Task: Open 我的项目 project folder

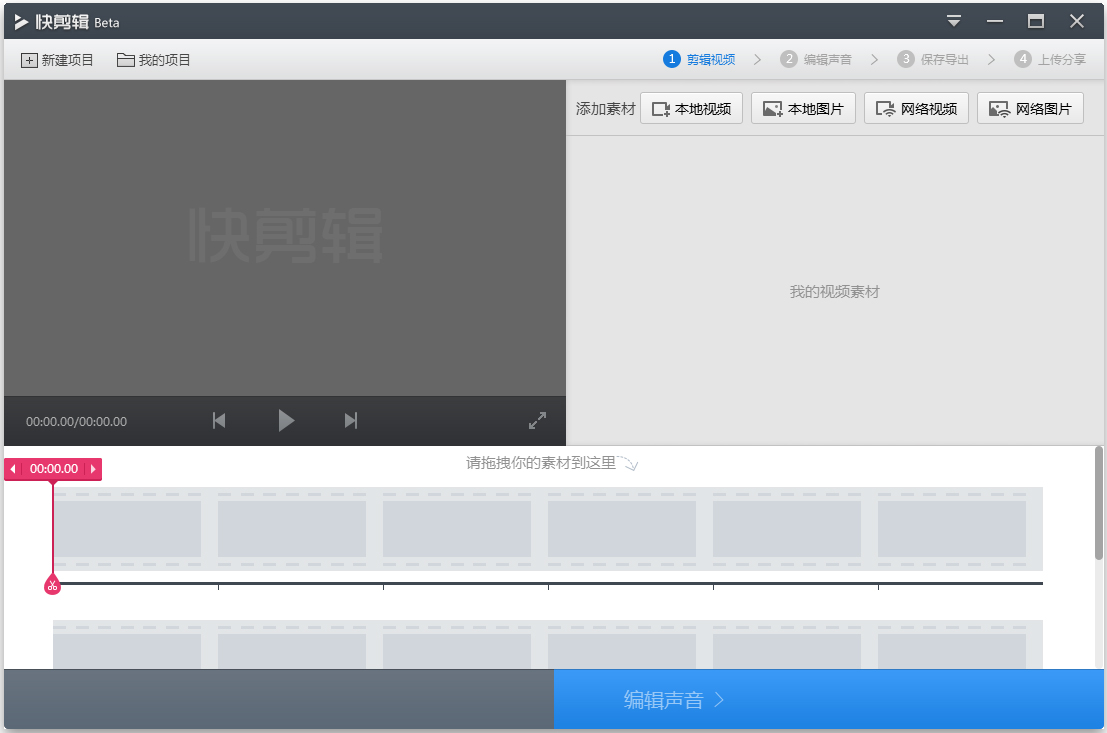Action: (154, 60)
